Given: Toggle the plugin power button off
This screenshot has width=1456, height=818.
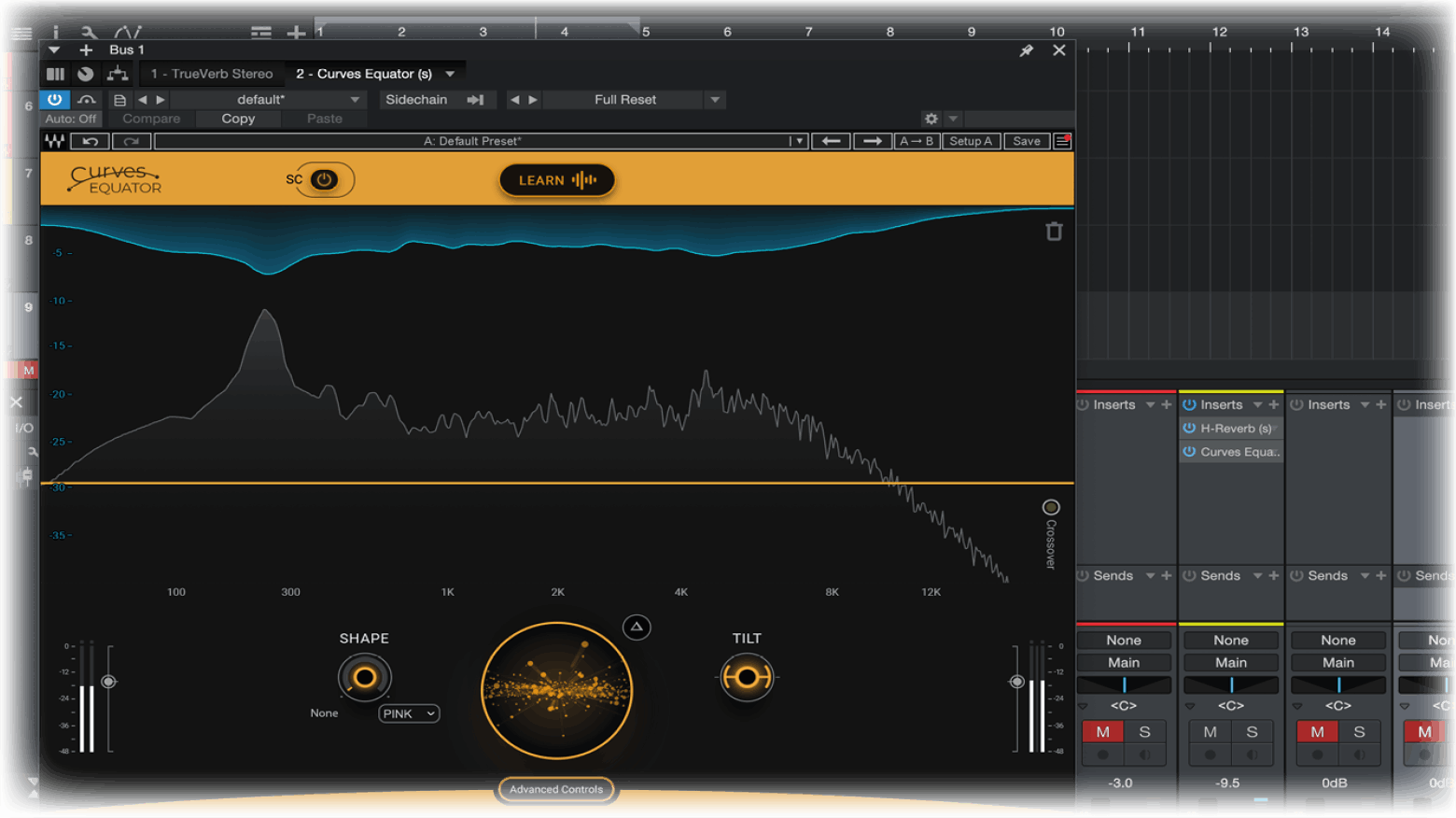Looking at the screenshot, I should click(x=54, y=99).
